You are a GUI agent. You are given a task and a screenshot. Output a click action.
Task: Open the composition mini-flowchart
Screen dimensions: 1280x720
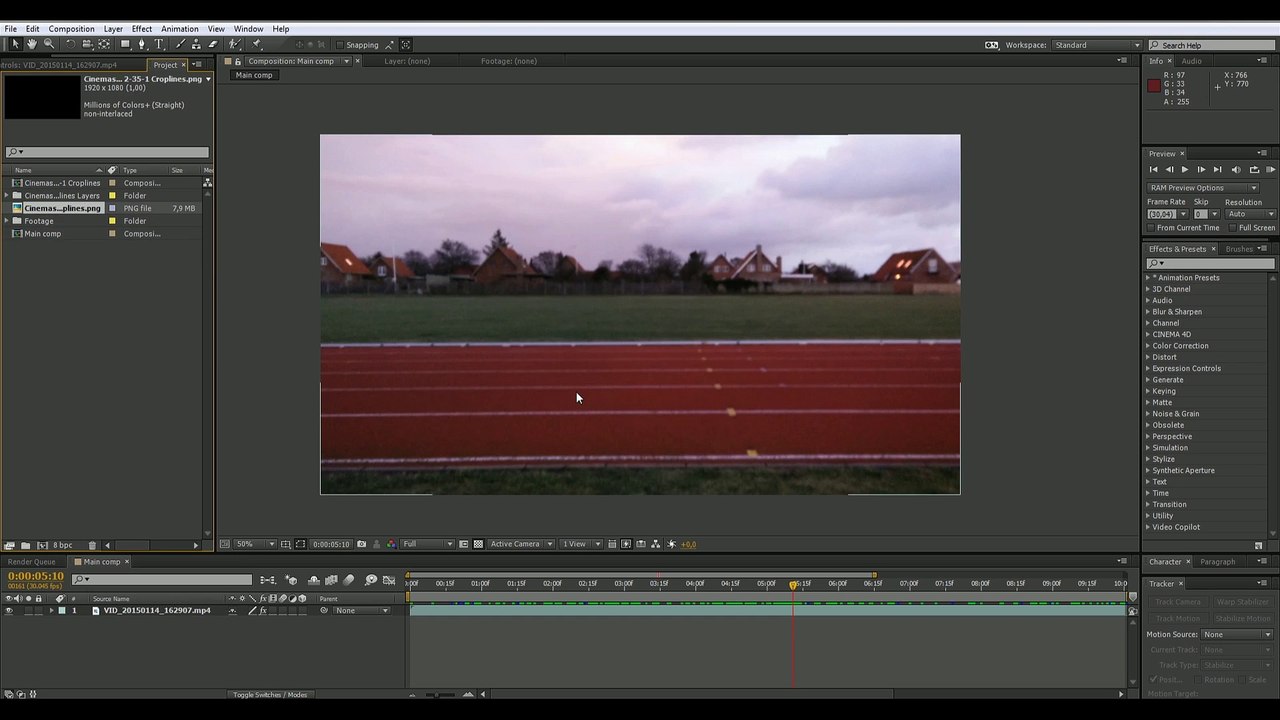pos(268,580)
